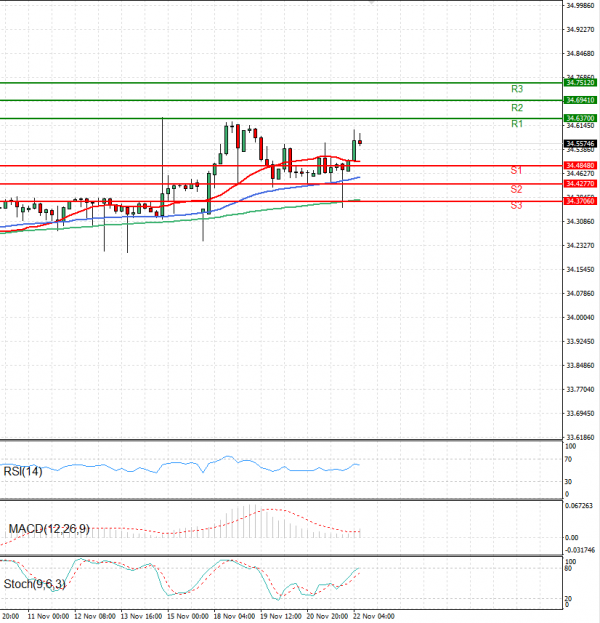Click the 34.00040 price axis value
The height and width of the screenshot is (623, 600).
coord(580,317)
